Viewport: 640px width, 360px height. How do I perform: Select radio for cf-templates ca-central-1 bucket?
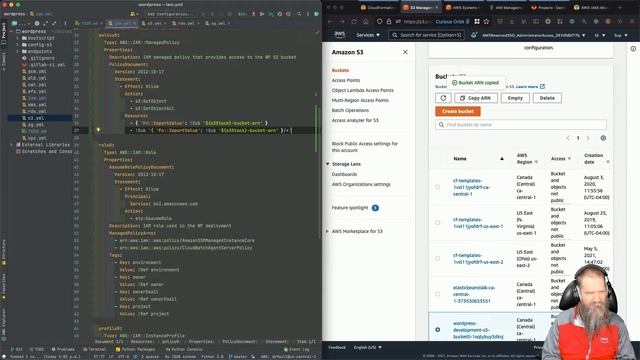pos(438,187)
